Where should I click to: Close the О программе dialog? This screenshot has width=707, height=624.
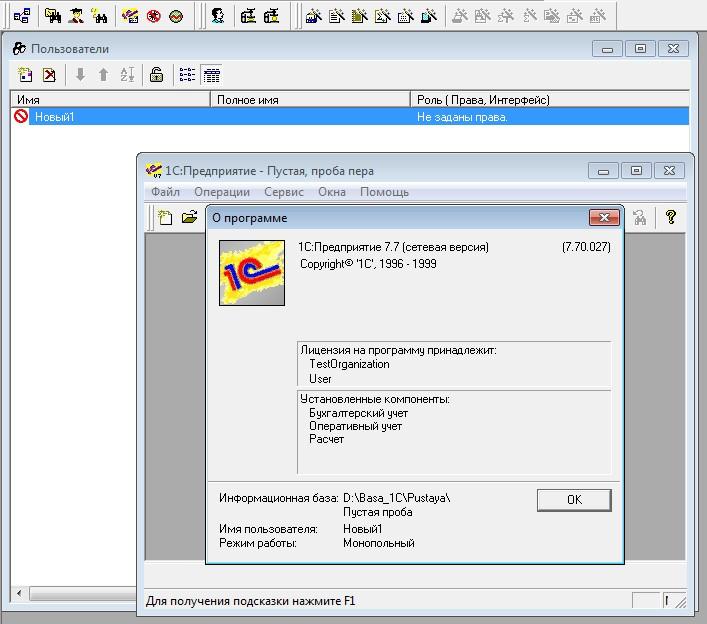[x=603, y=218]
